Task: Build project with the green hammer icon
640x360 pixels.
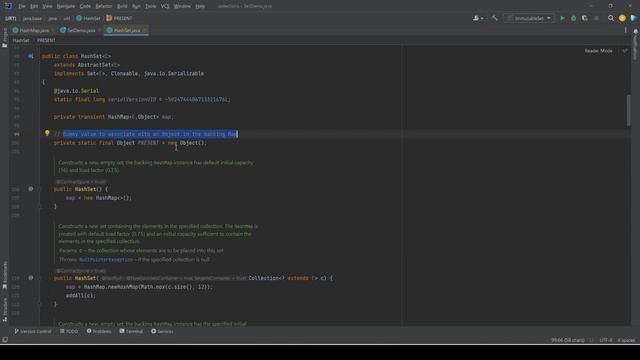Action: 495,18
